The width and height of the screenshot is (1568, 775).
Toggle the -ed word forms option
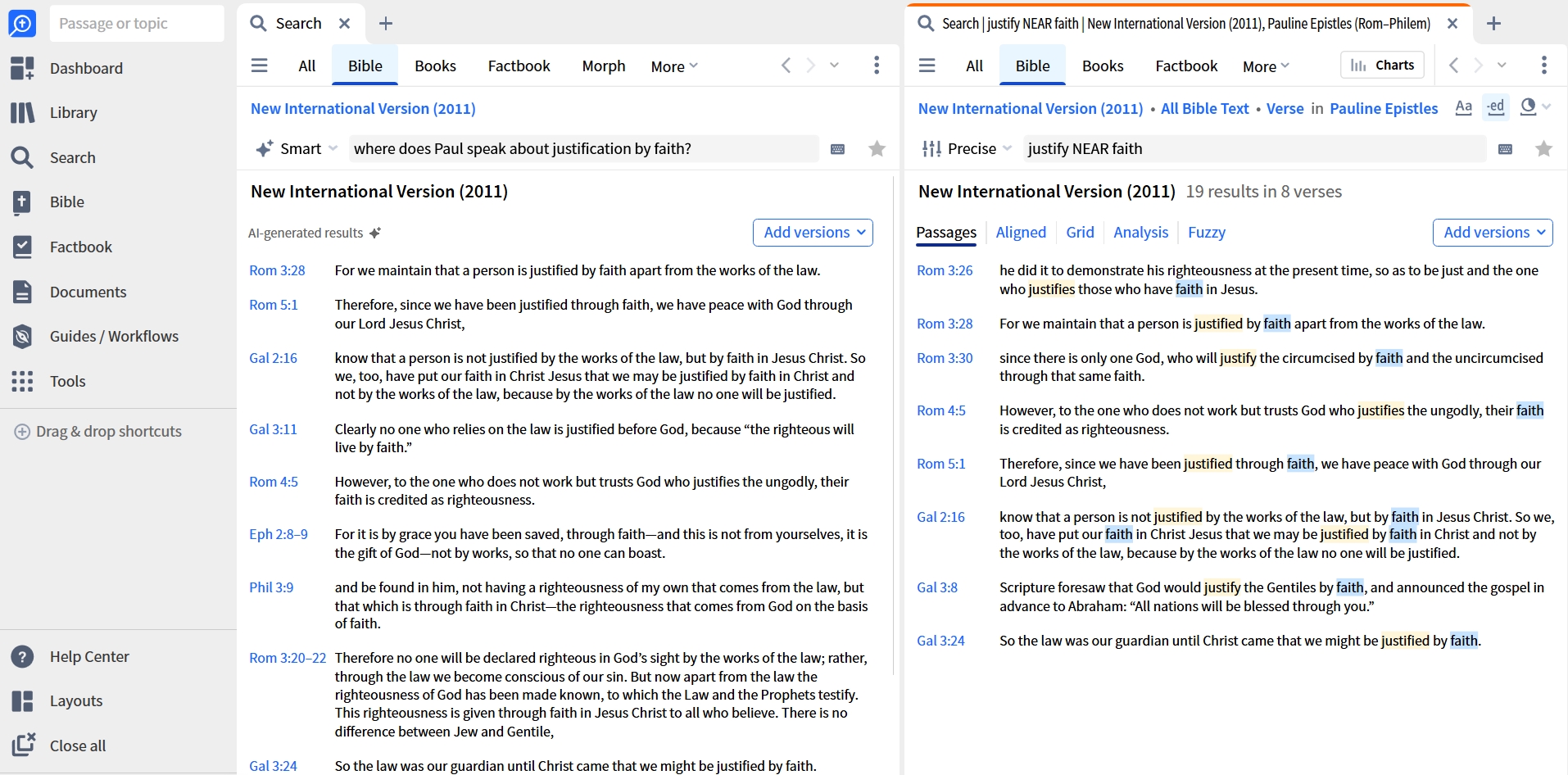pyautogui.click(x=1496, y=107)
